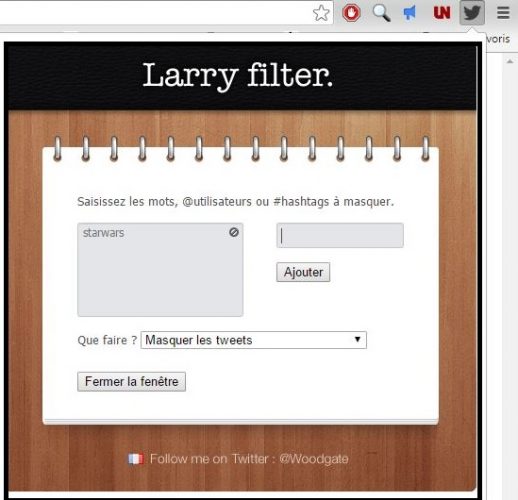The width and height of the screenshot is (518, 500).
Task: Click the French flag icon in the footer
Action: [136, 459]
